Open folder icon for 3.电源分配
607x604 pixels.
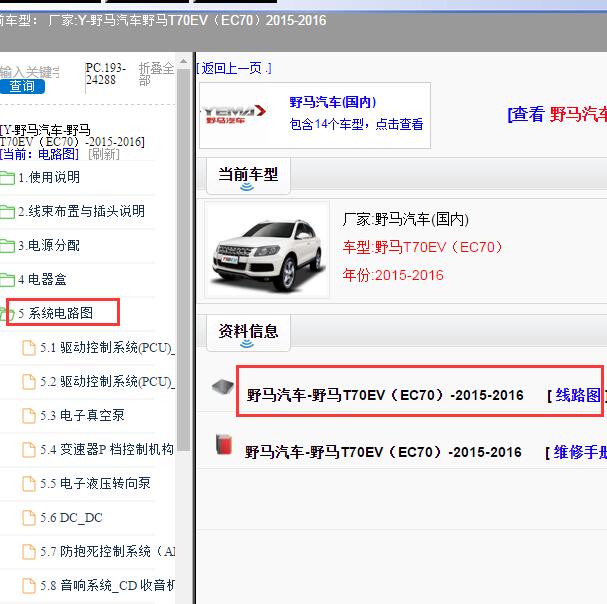(7, 246)
